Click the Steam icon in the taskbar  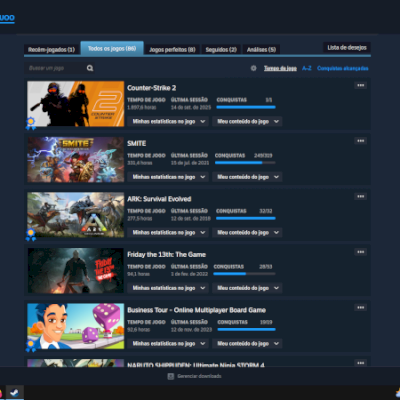[x=14, y=393]
